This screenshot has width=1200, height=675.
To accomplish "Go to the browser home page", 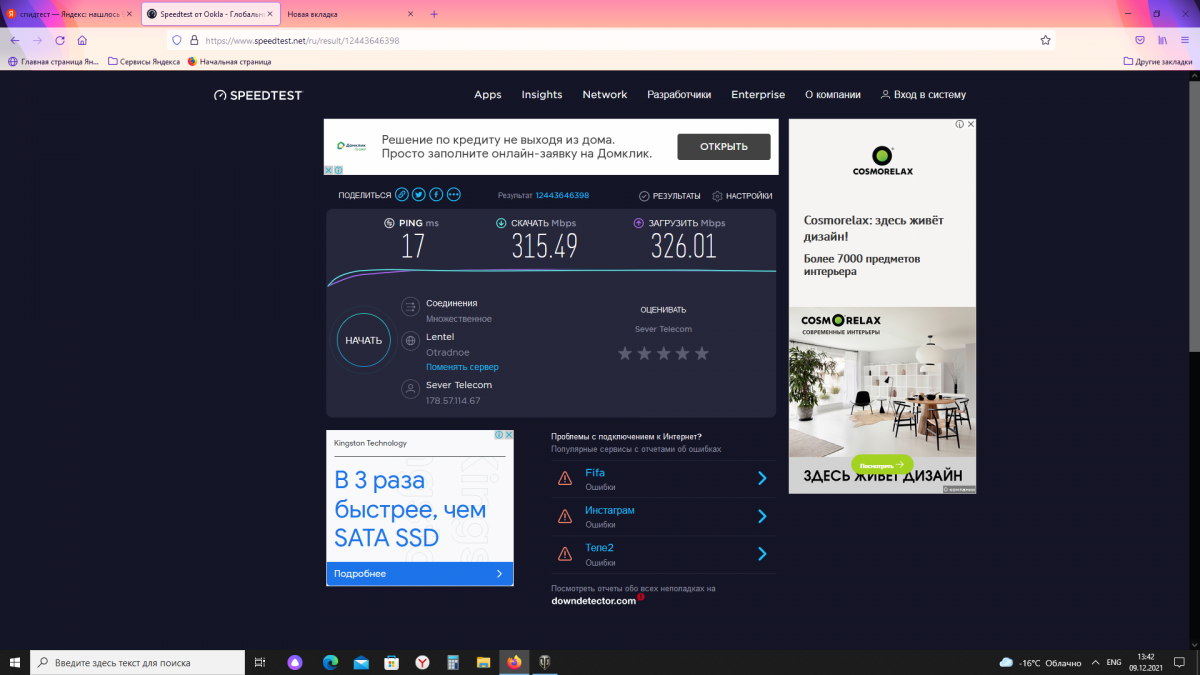I will point(82,40).
